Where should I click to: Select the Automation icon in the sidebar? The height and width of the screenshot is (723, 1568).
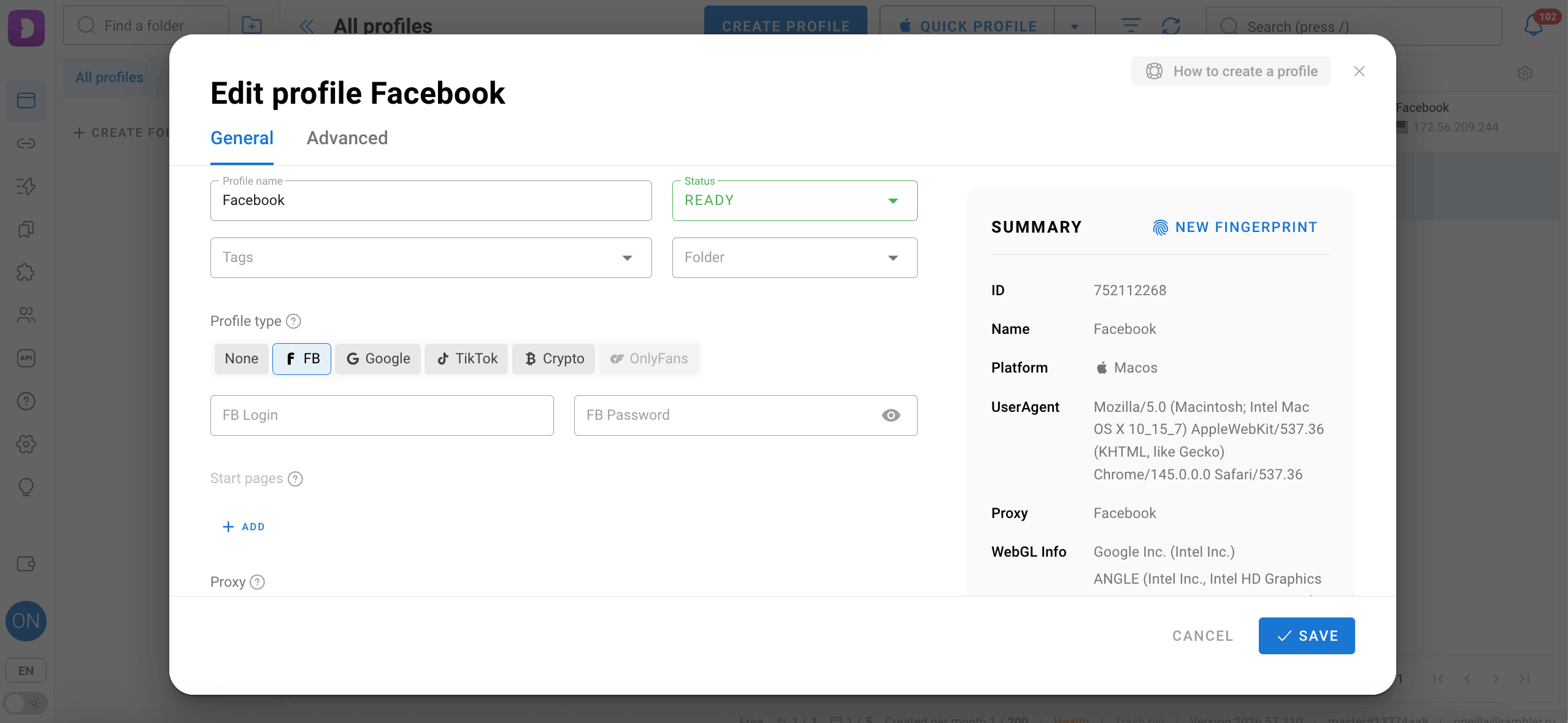coord(25,187)
